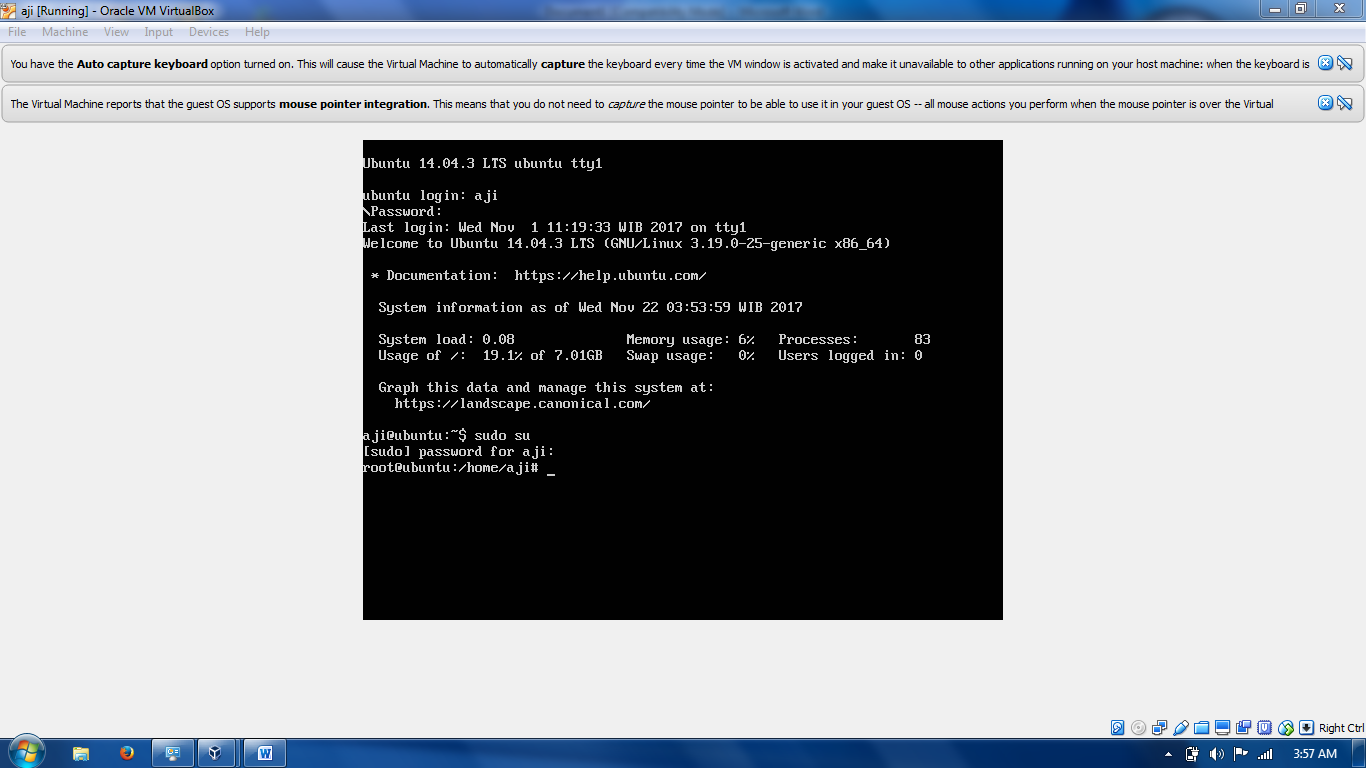This screenshot has height=768, width=1366.
Task: Open the network signal tray icon
Action: pyautogui.click(x=1265, y=754)
